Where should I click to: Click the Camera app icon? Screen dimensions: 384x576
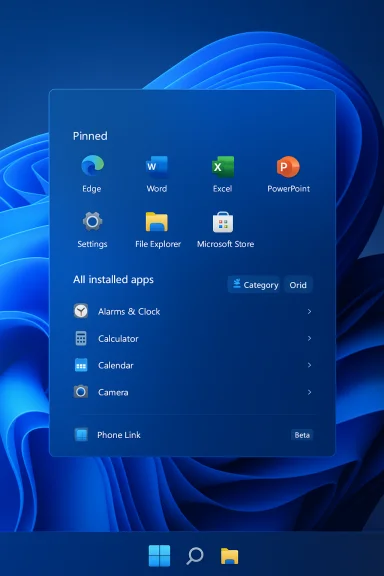[81, 392]
